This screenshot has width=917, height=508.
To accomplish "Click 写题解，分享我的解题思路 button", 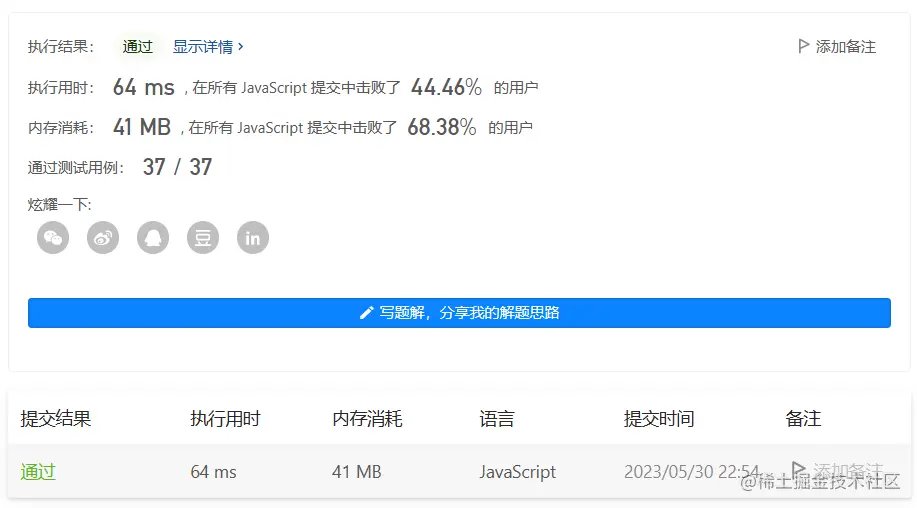I will pos(459,313).
